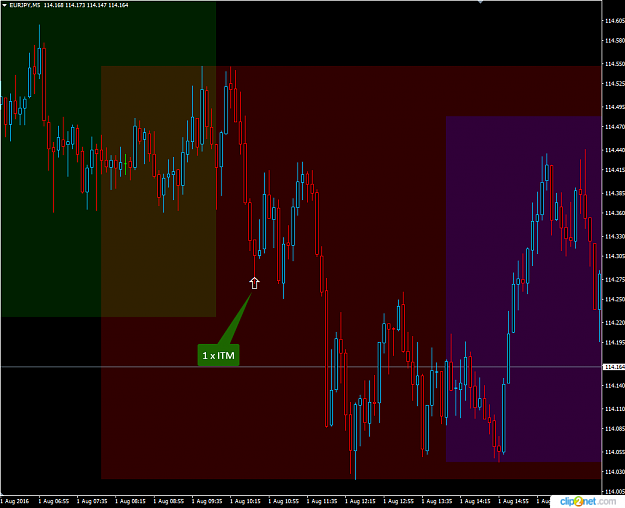Click price scale value 114.550

pos(615,64)
